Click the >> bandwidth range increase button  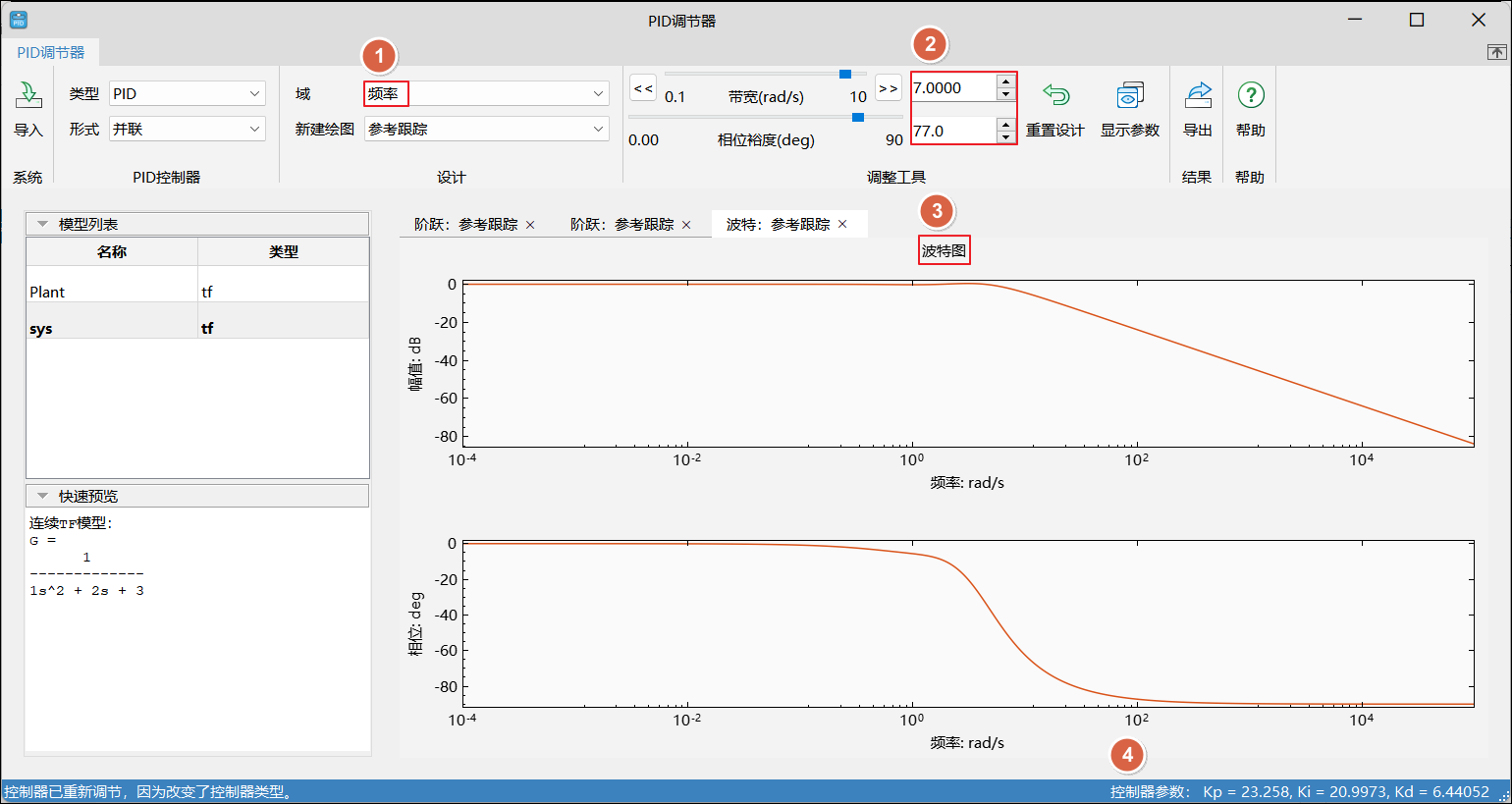pos(889,88)
